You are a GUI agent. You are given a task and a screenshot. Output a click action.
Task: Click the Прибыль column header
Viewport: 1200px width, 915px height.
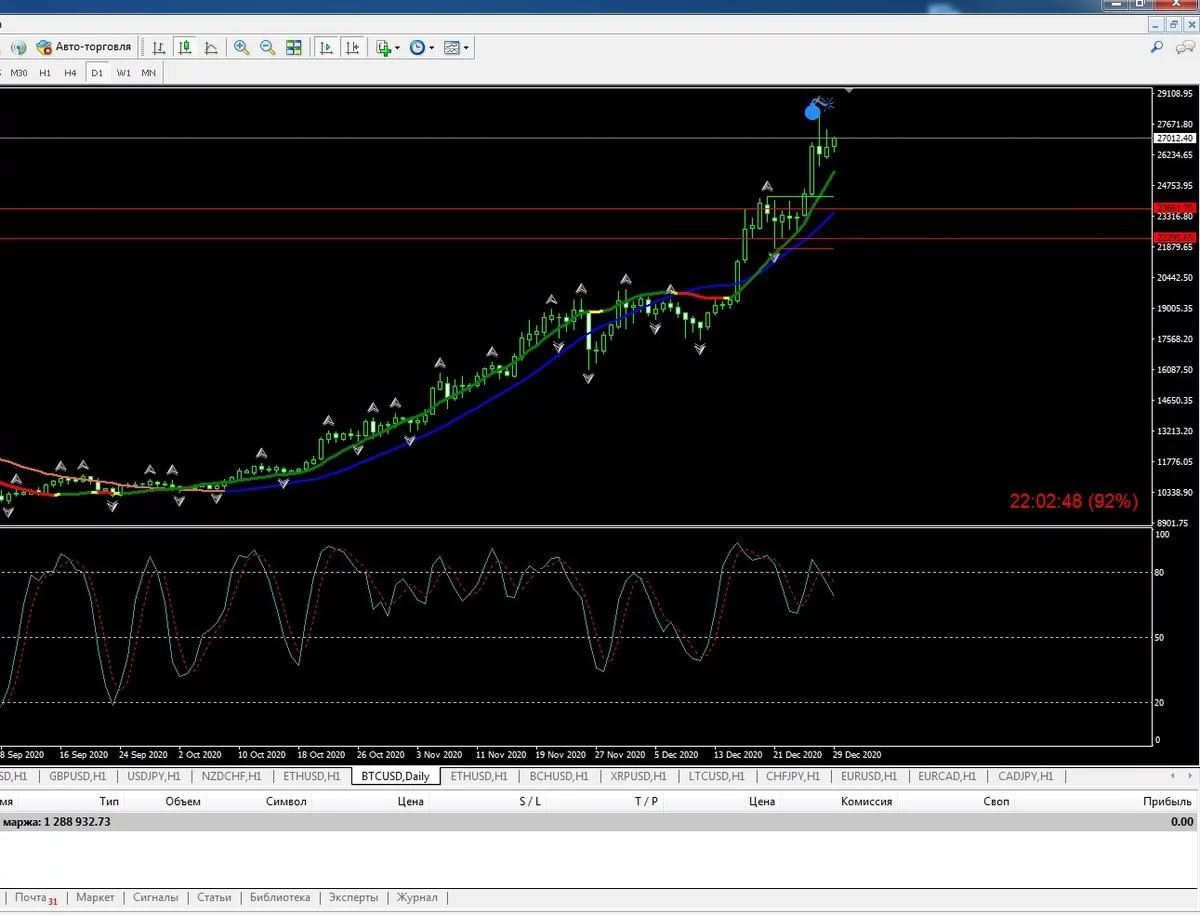pyautogui.click(x=1167, y=801)
